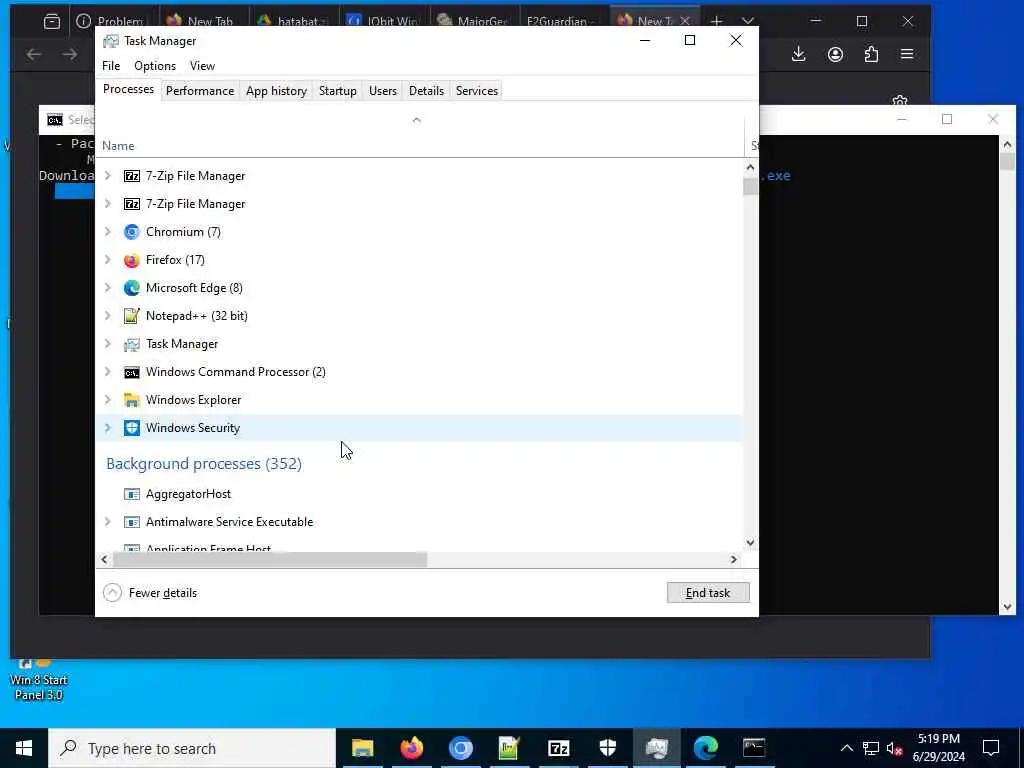
Task: Switch to the Details tab
Action: 426,91
